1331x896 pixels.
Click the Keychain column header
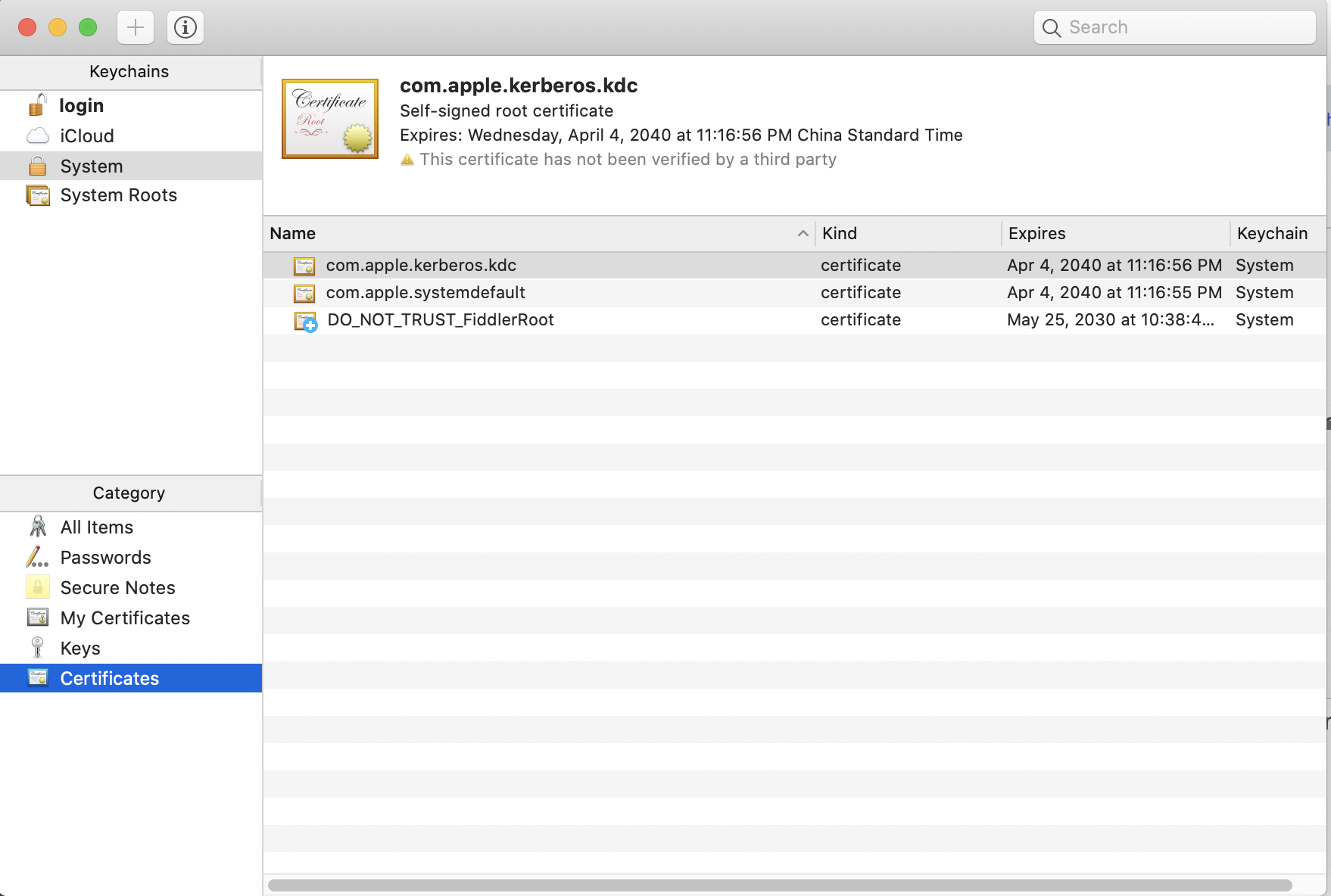click(x=1272, y=234)
